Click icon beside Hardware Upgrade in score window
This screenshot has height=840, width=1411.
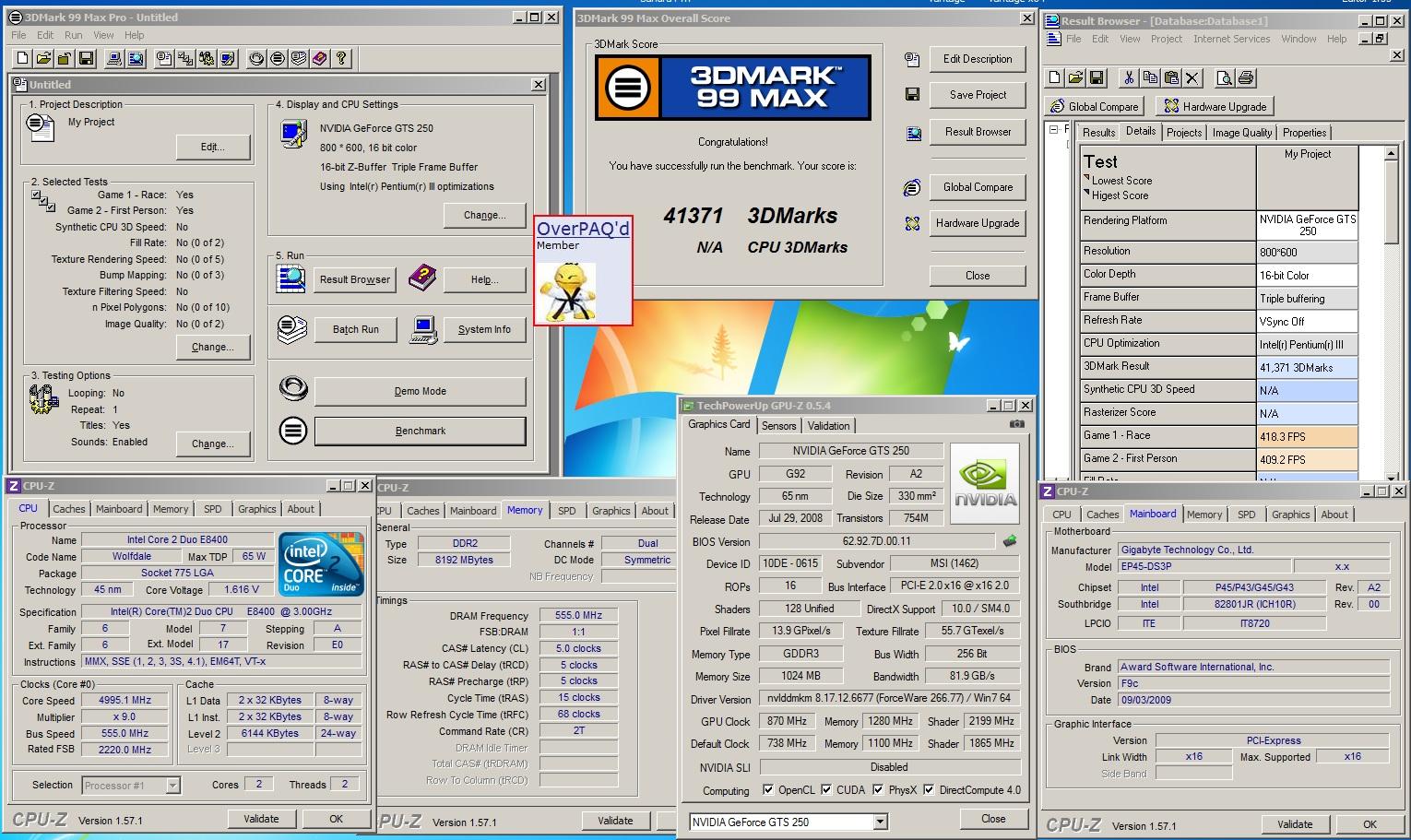[x=912, y=223]
